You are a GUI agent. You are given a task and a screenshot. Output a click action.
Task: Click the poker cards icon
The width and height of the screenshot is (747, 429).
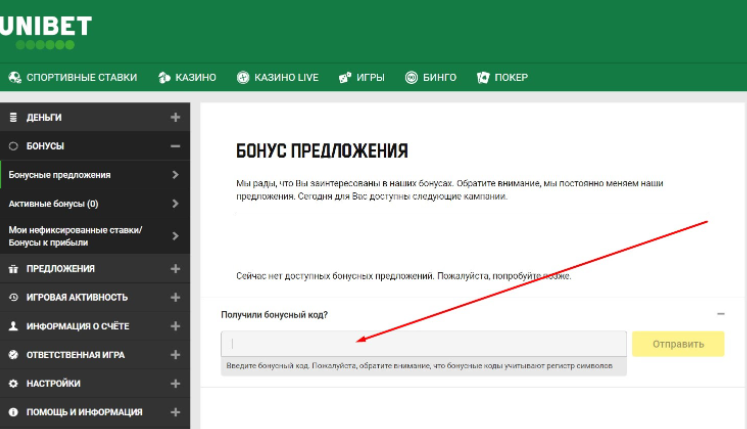tap(483, 77)
